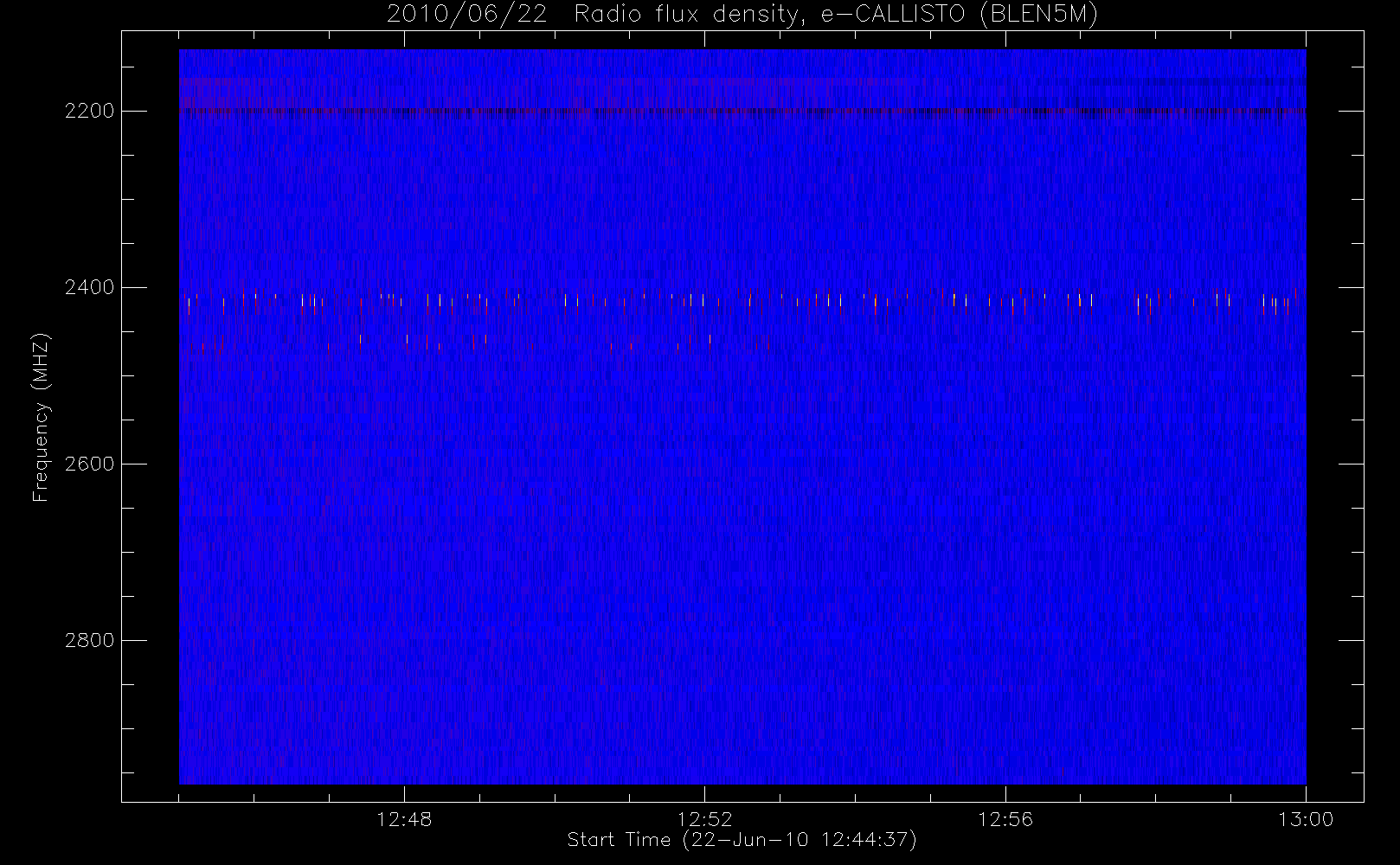Click the 2800 frequency axis label
This screenshot has height=865, width=1400.
click(90, 640)
